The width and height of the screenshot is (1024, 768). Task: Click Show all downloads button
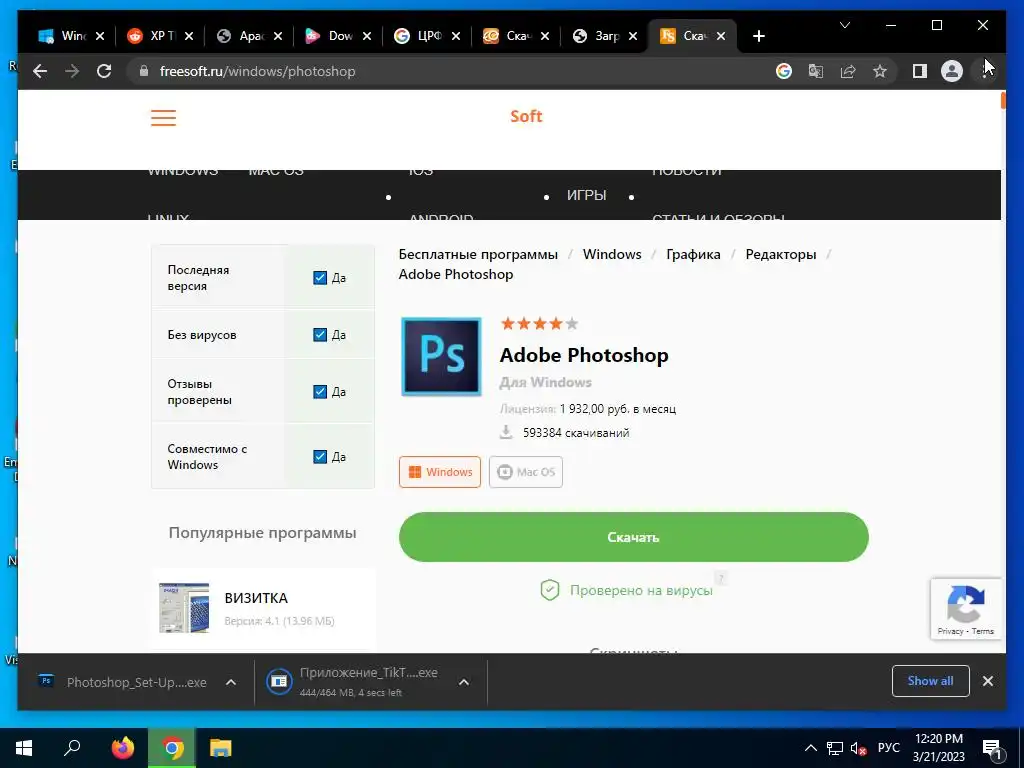[931, 681]
